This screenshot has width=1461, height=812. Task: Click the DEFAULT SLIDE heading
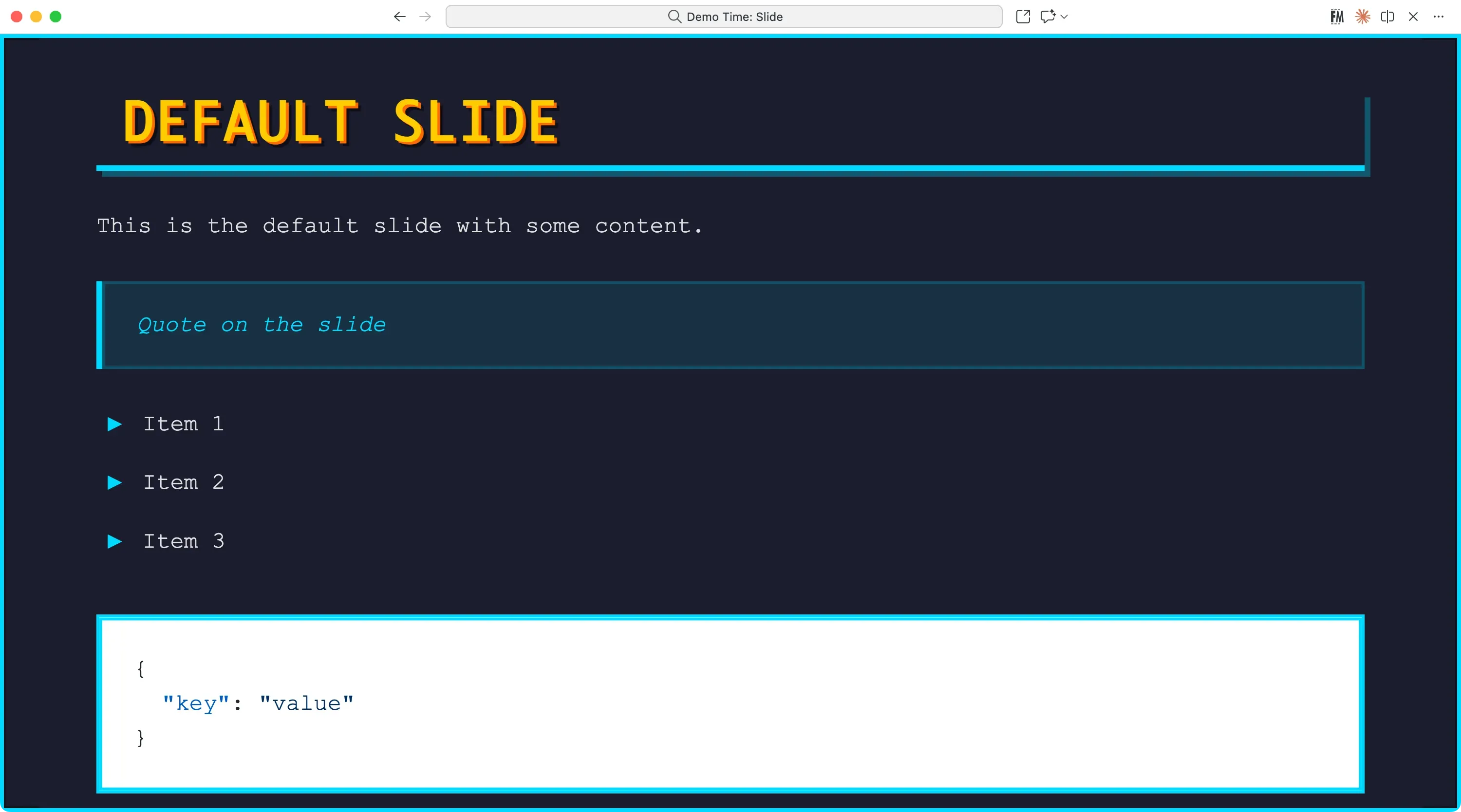pyautogui.click(x=340, y=121)
